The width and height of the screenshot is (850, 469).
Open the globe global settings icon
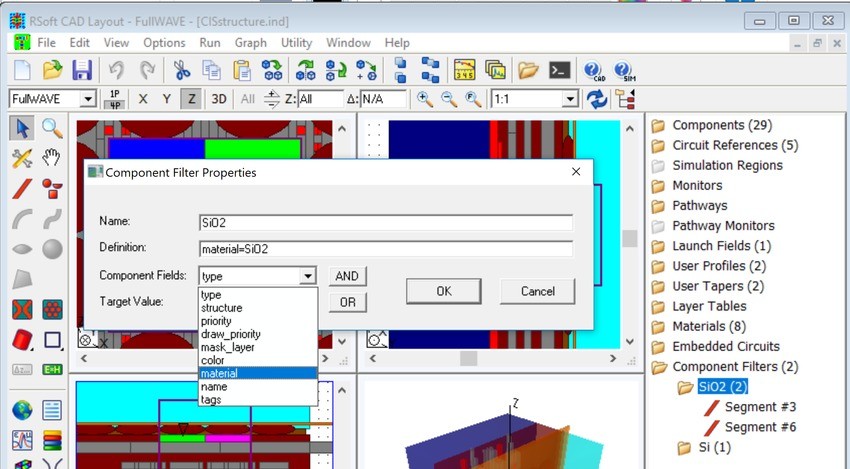[x=22, y=410]
